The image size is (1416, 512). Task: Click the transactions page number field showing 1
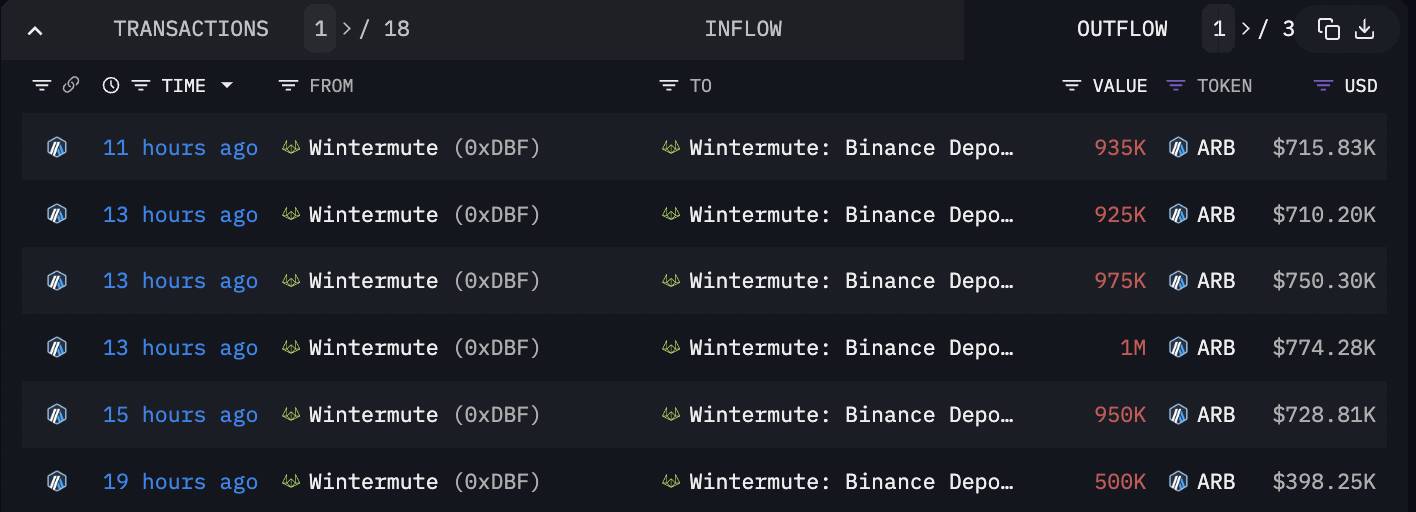click(320, 29)
